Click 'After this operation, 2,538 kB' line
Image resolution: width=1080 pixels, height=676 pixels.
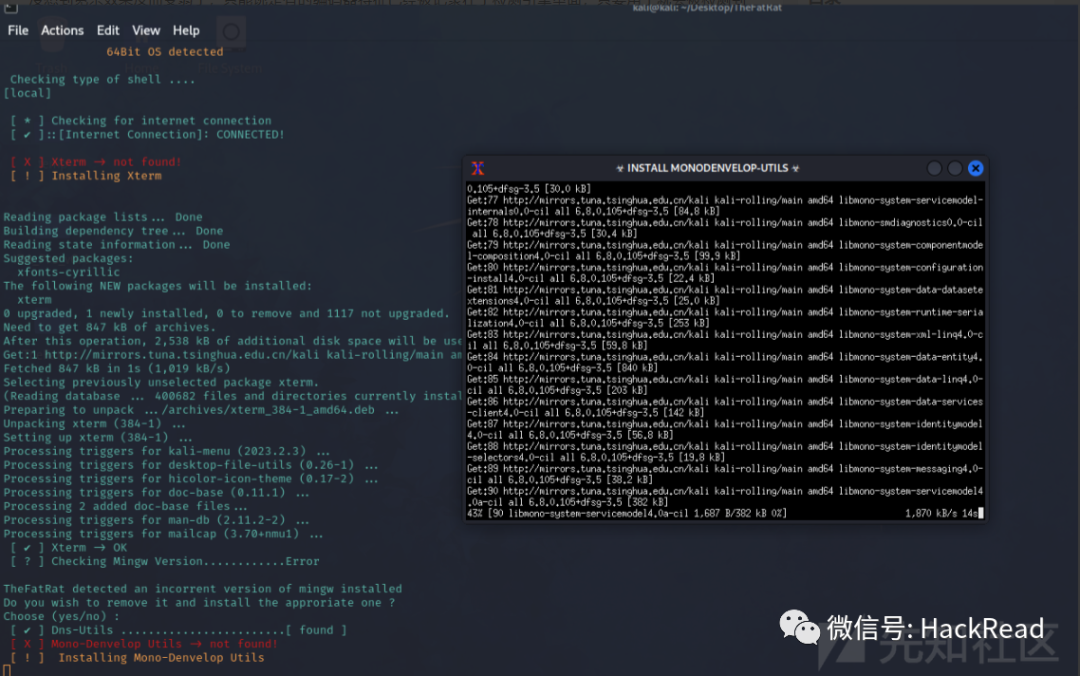click(233, 341)
